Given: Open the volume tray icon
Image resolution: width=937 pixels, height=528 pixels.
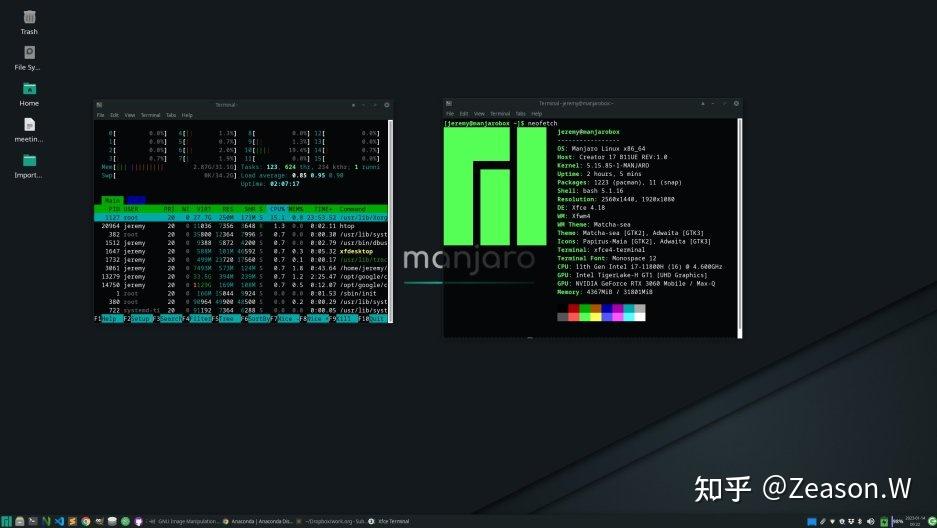Looking at the screenshot, I should point(871,521).
